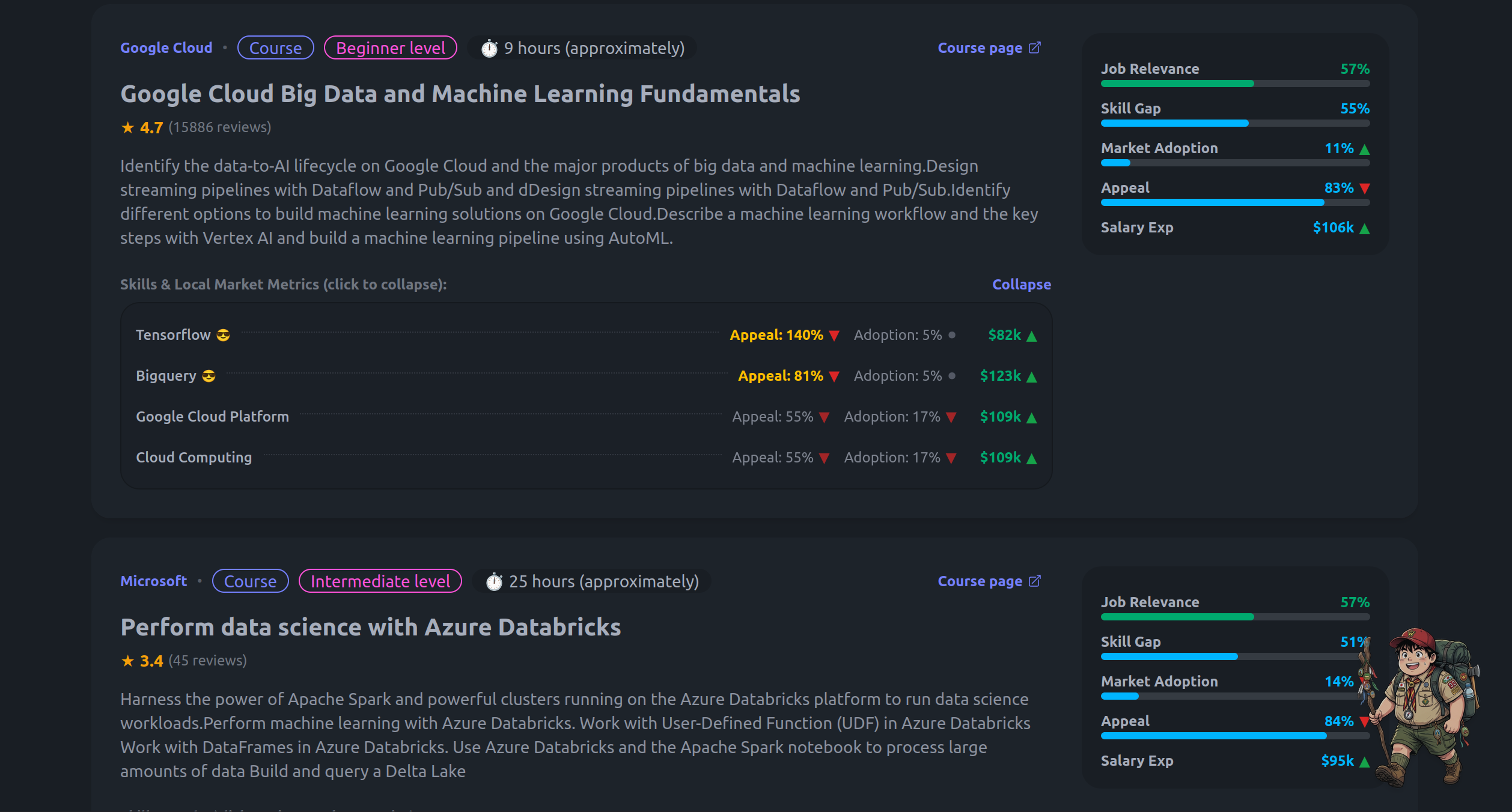Image resolution: width=1512 pixels, height=812 pixels.
Task: Click the sunglasses emoji next to Bigquery
Action: (209, 376)
